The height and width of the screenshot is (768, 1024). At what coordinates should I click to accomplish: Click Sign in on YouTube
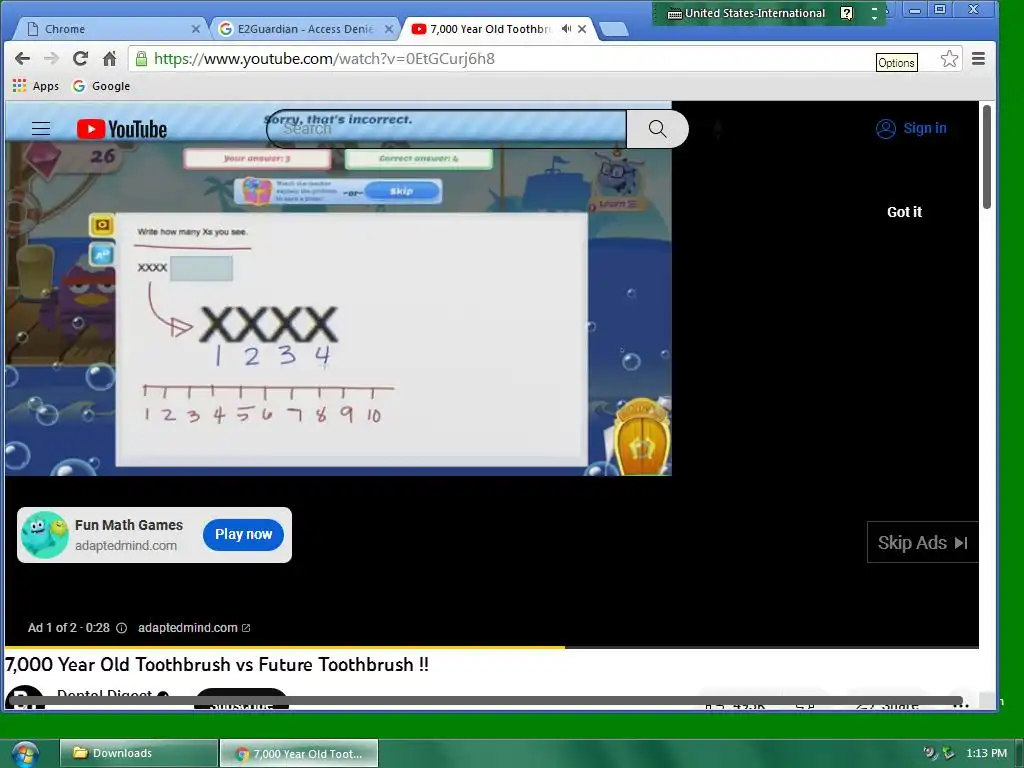(x=911, y=129)
